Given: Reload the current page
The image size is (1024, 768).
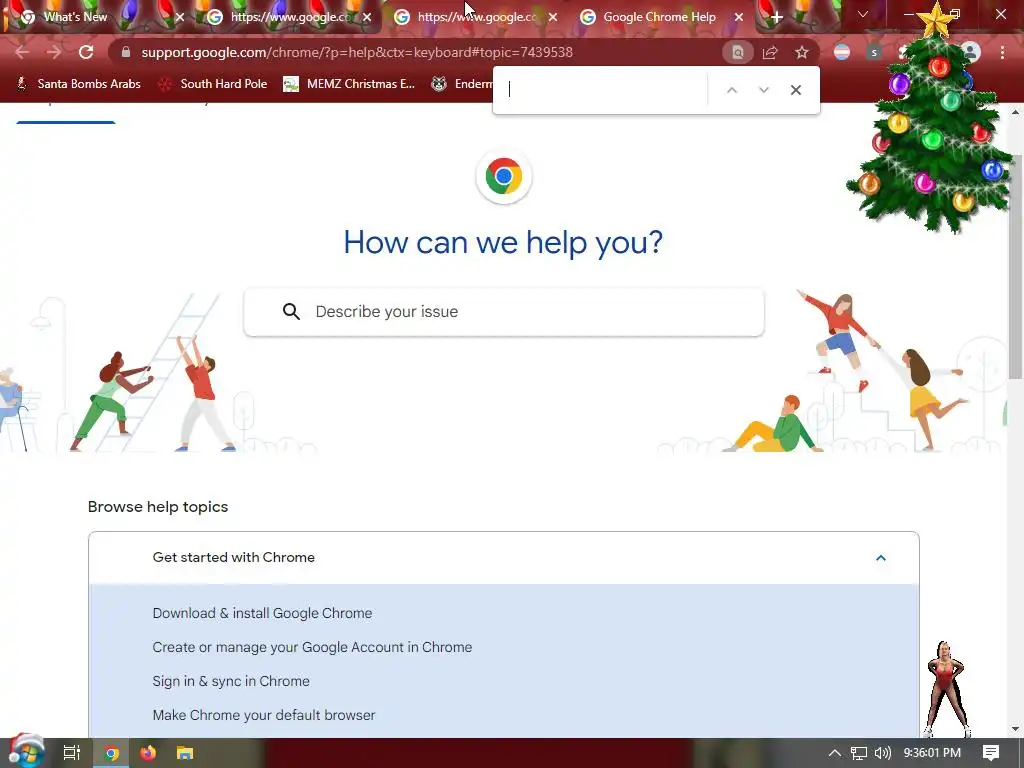Looking at the screenshot, I should click(x=86, y=52).
